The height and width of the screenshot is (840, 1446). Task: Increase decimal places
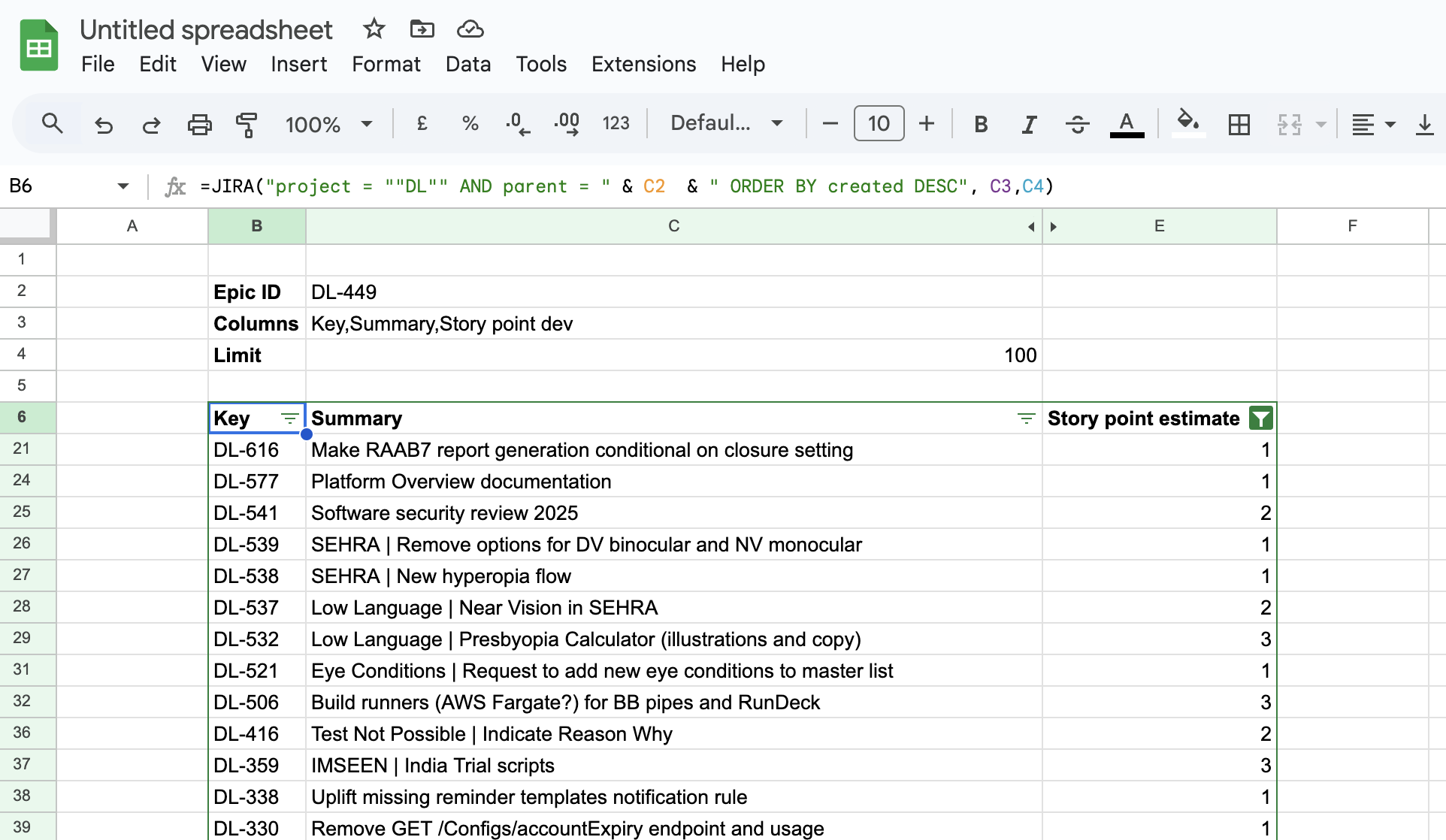567,123
